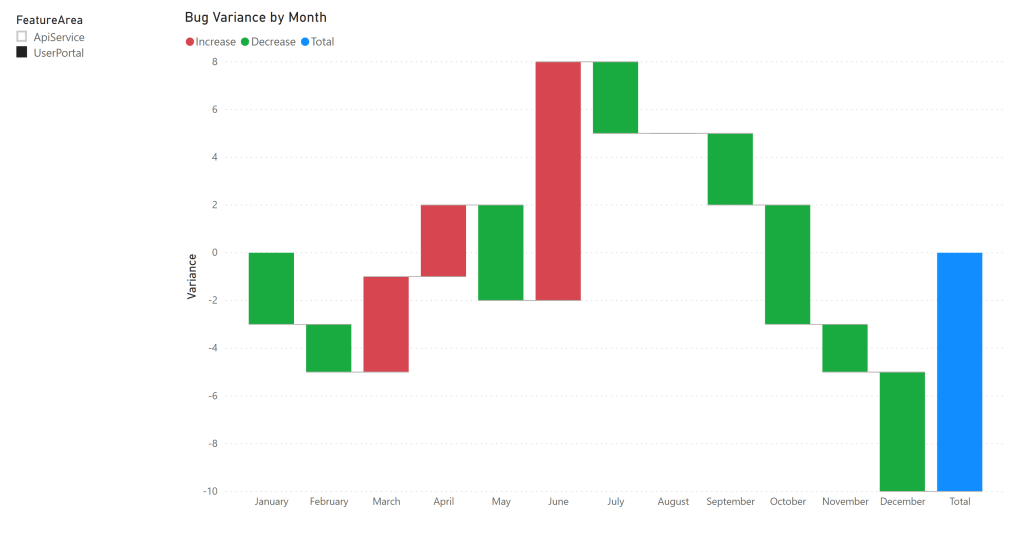Image resolution: width=1022 pixels, height=542 pixels.
Task: Click the FeatureArea slicer header
Action: click(x=49, y=20)
